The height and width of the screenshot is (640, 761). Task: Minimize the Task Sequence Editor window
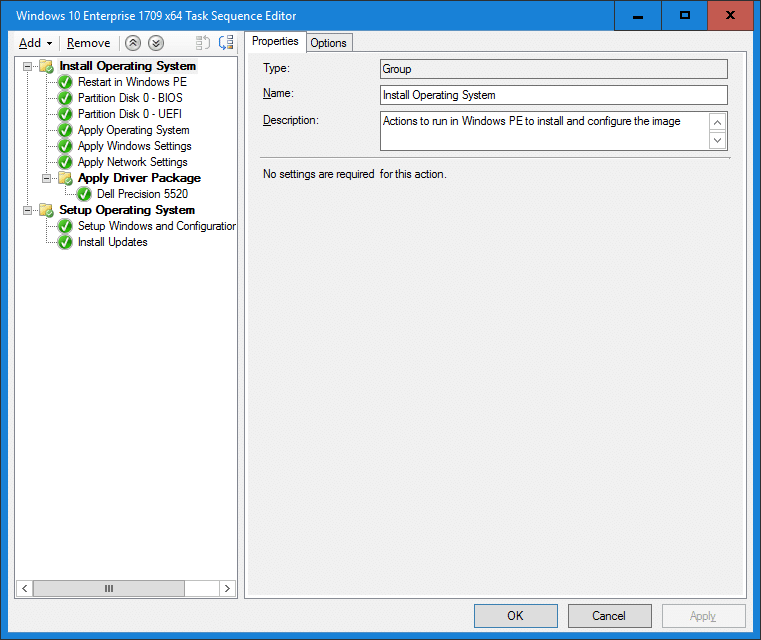(638, 16)
